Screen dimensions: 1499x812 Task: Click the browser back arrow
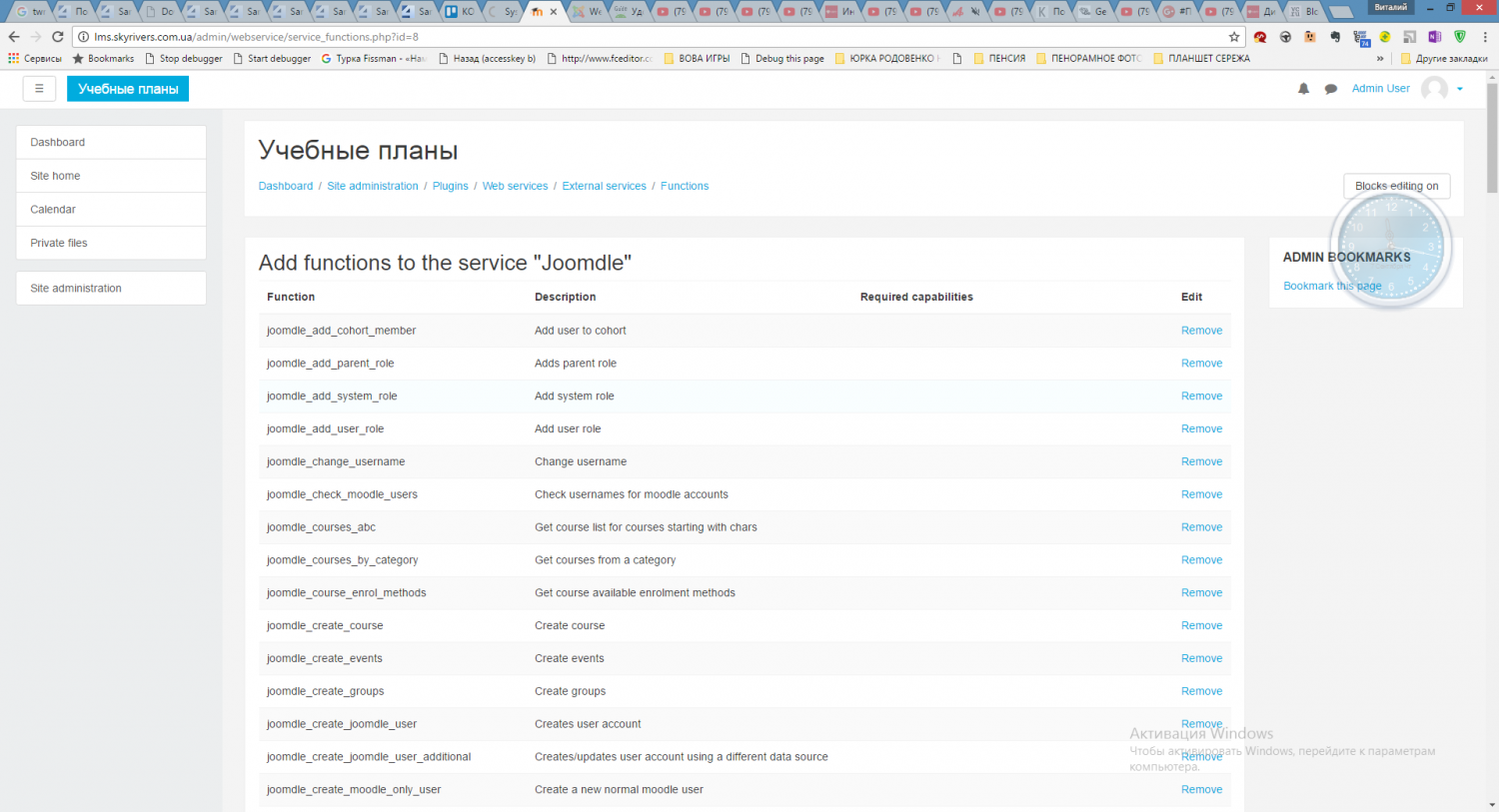14,37
